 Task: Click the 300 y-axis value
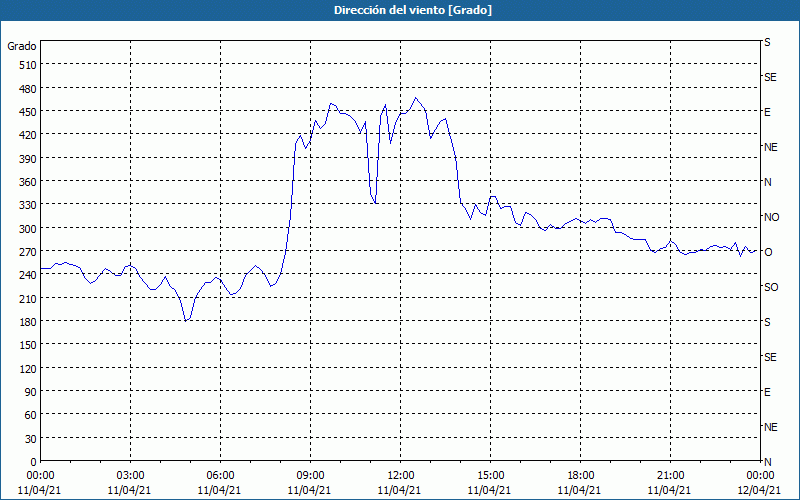[29, 228]
